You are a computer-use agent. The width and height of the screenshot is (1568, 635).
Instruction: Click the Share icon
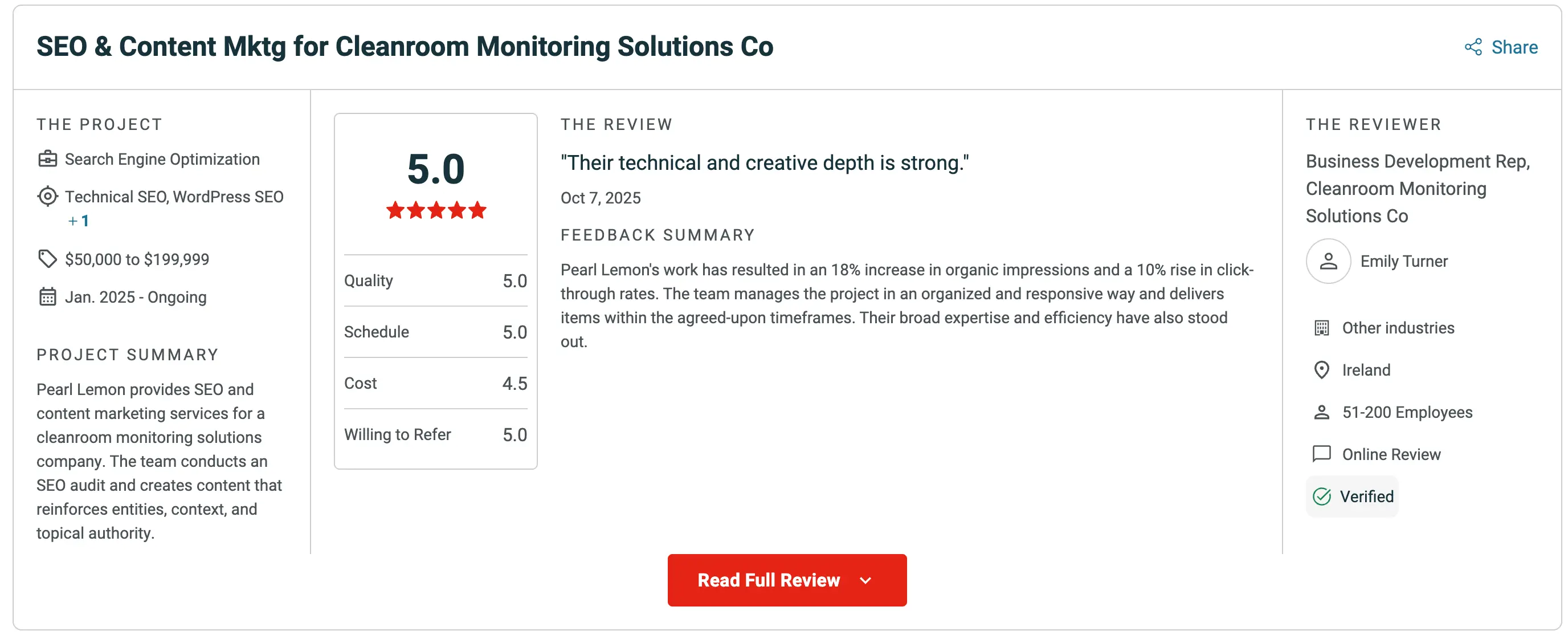coord(1472,47)
